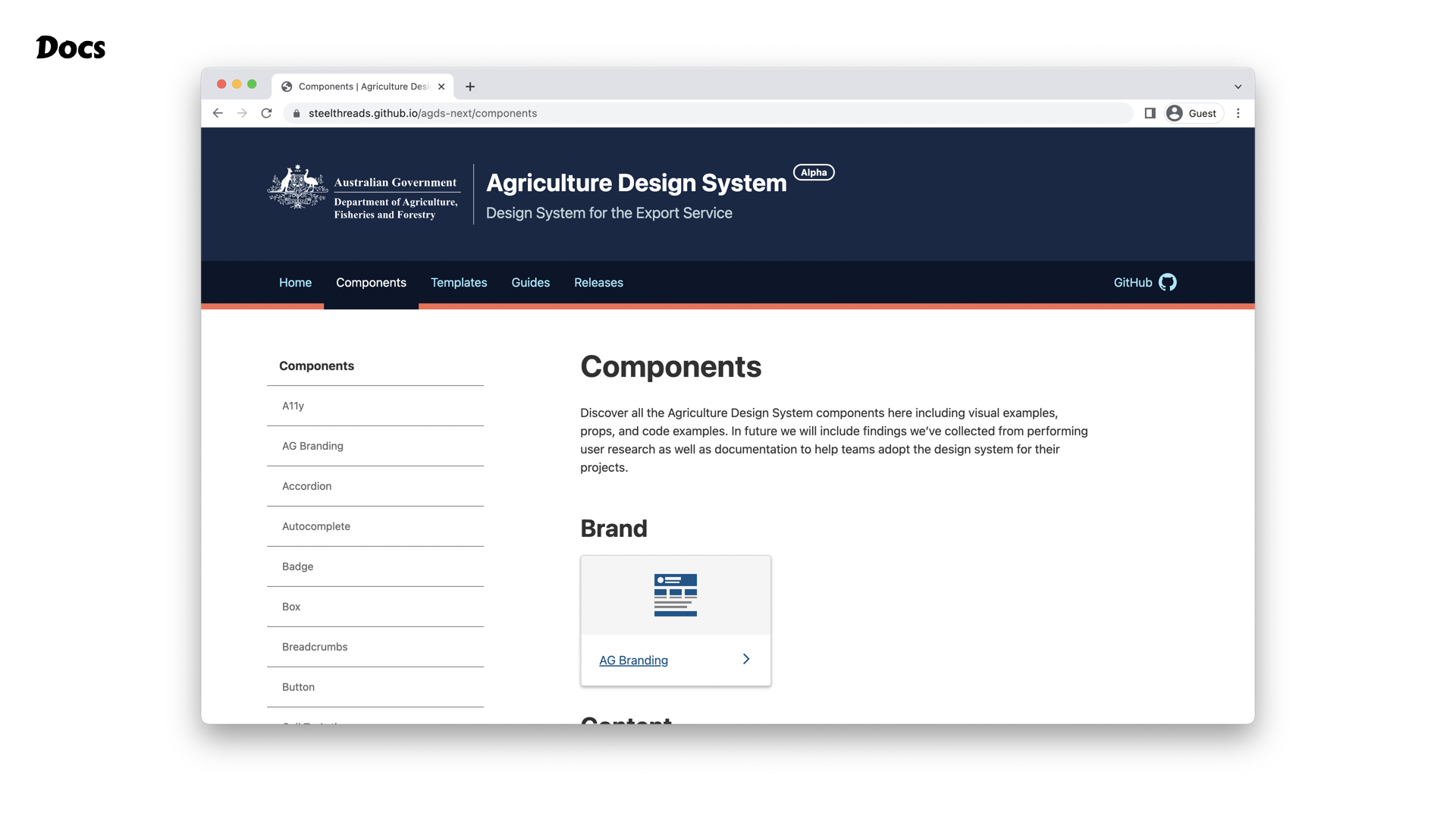Click the Australian Government crest logo
Screen dimensions: 1456x819
tap(297, 187)
